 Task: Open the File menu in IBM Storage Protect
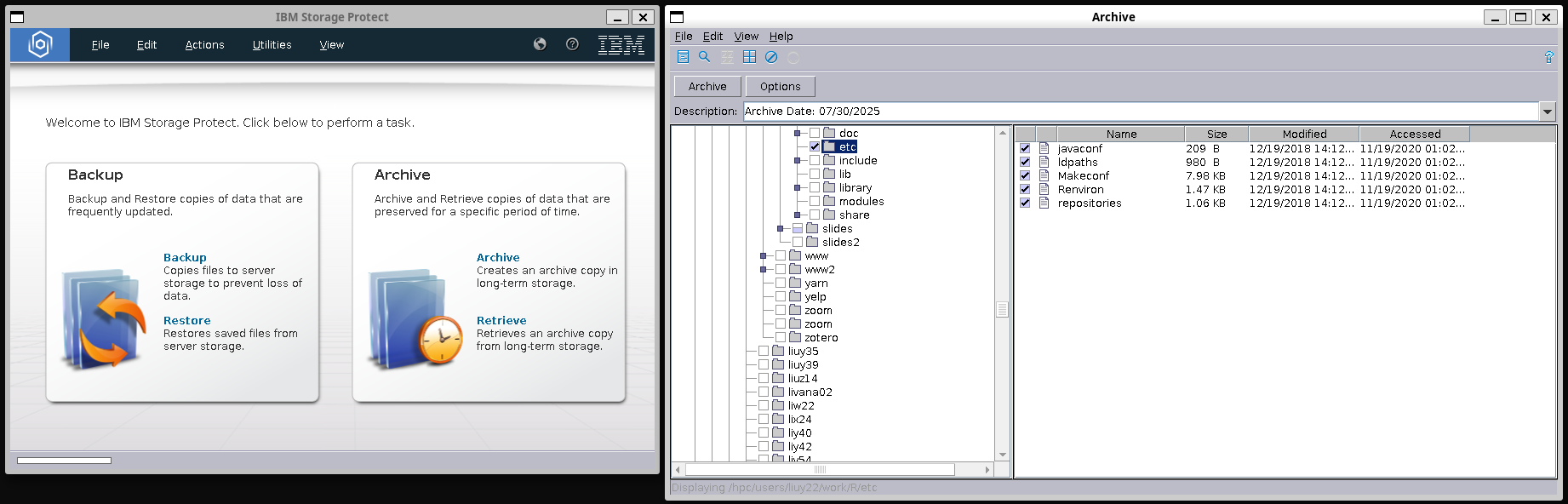[100, 45]
